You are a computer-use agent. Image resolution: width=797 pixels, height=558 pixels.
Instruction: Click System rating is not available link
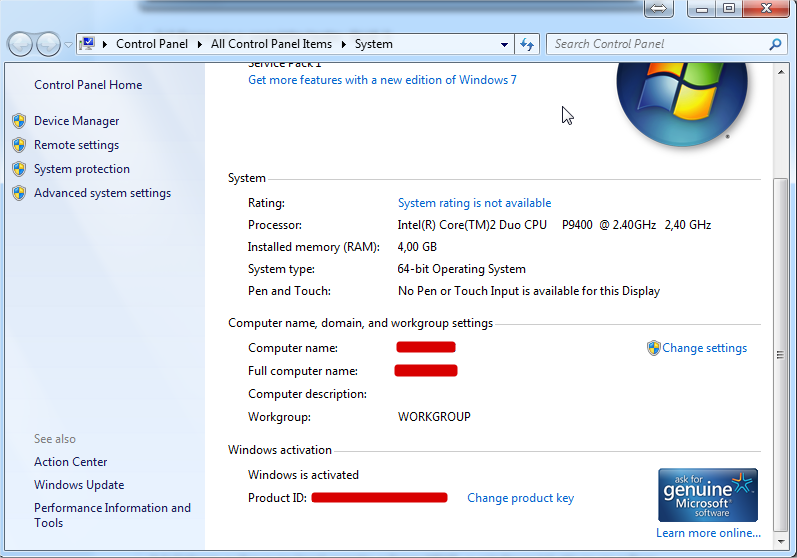click(474, 203)
